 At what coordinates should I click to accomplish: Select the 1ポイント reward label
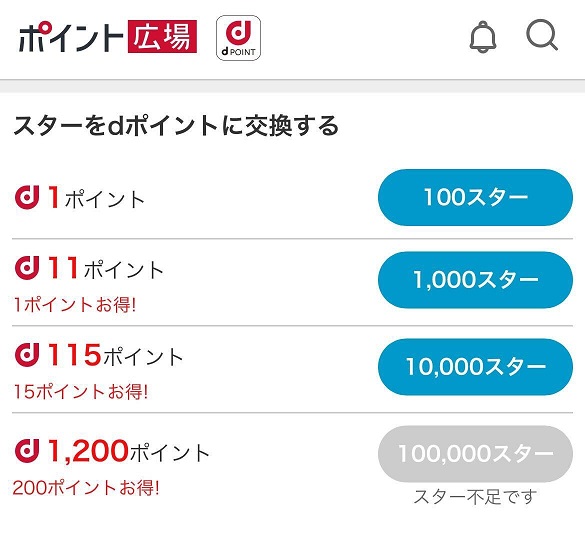pyautogui.click(x=96, y=197)
